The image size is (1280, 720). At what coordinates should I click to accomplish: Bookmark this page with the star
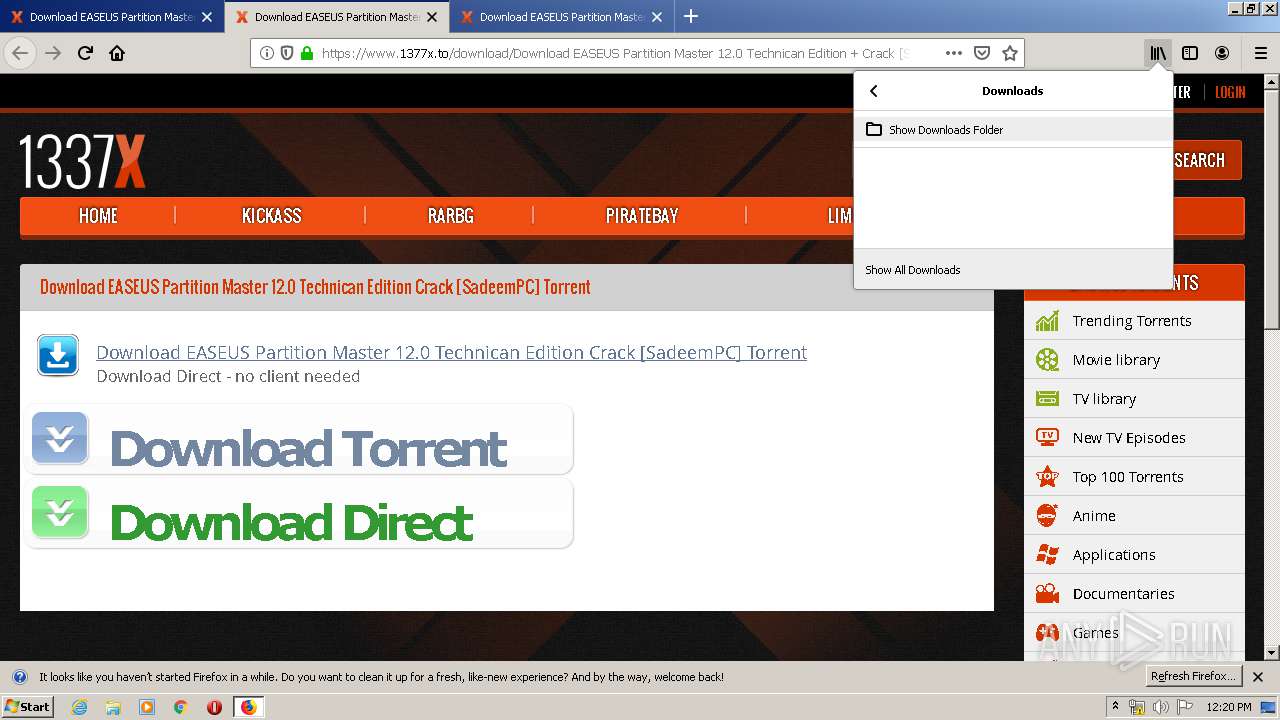coord(1010,53)
